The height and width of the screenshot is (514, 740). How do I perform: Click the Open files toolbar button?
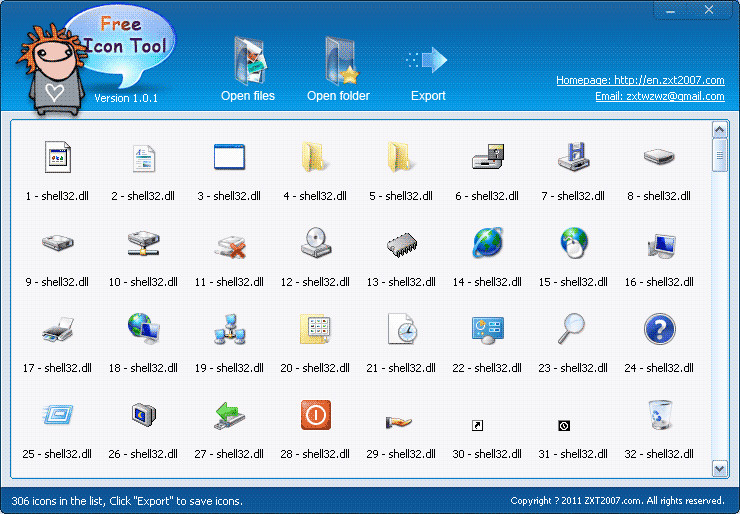pyautogui.click(x=248, y=69)
